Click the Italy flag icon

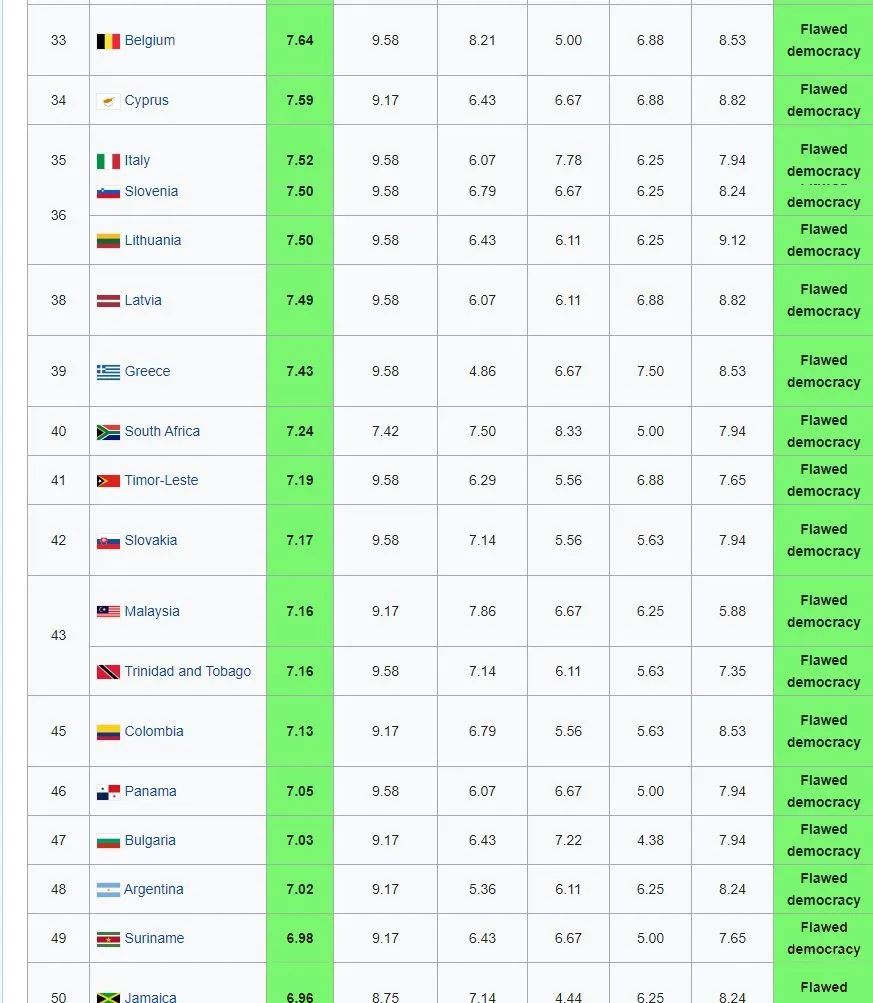pos(108,161)
